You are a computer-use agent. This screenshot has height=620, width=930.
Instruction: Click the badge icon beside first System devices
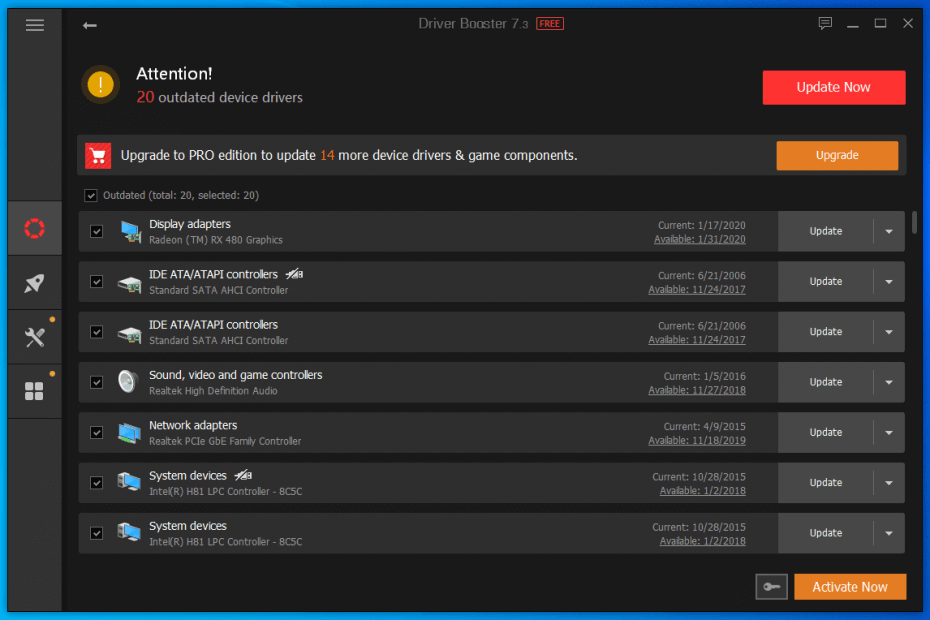[x=243, y=475]
